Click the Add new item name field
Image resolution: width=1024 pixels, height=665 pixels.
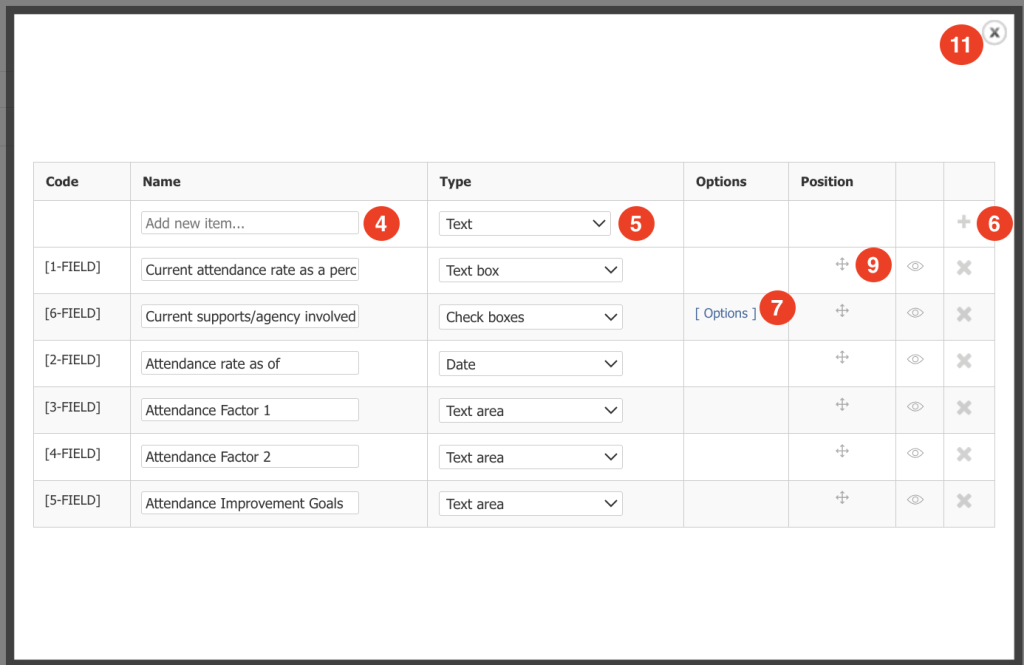[249, 223]
